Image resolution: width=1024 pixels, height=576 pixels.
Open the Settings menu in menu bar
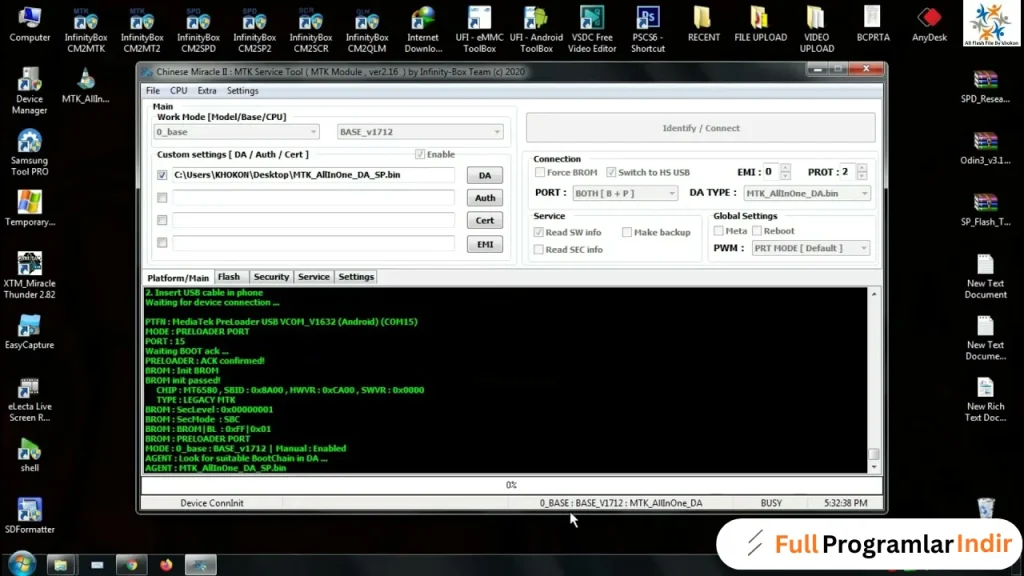click(242, 91)
